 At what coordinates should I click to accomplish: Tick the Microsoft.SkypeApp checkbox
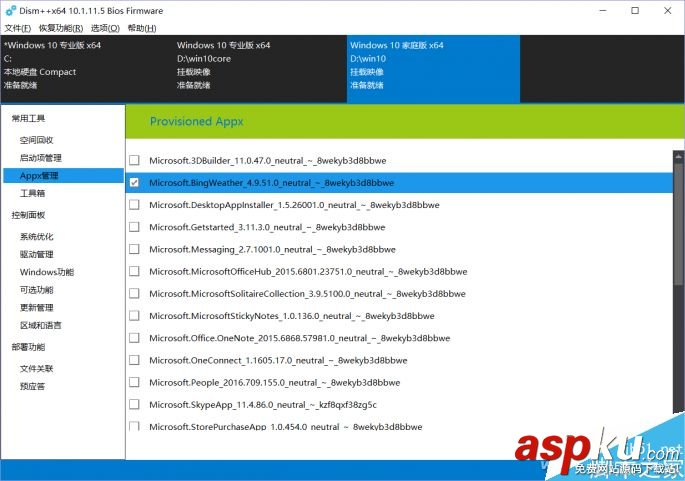coord(134,405)
